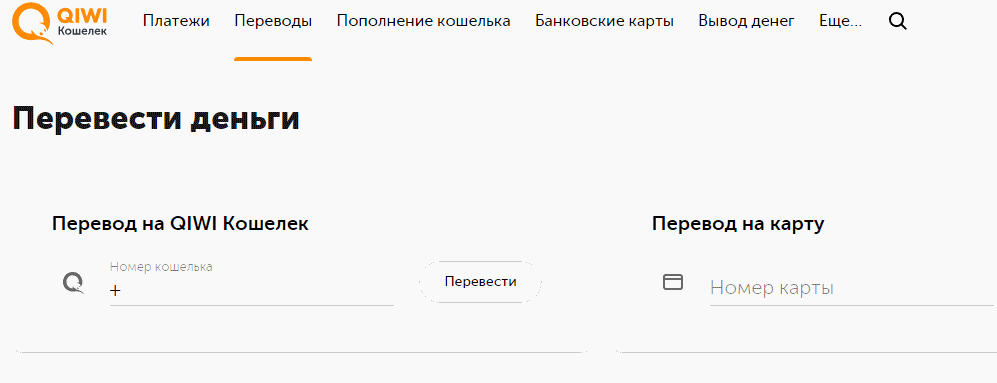Click the bank card icon
Viewport: 997px width, 383px height.
coord(673,282)
